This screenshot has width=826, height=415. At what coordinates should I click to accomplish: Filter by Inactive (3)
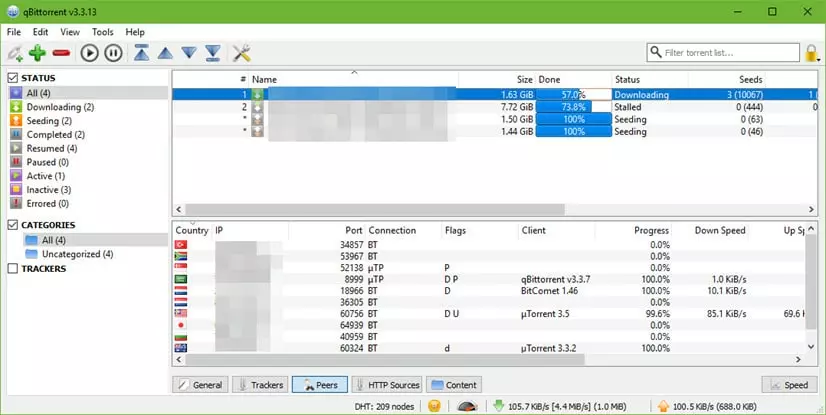tap(88, 190)
